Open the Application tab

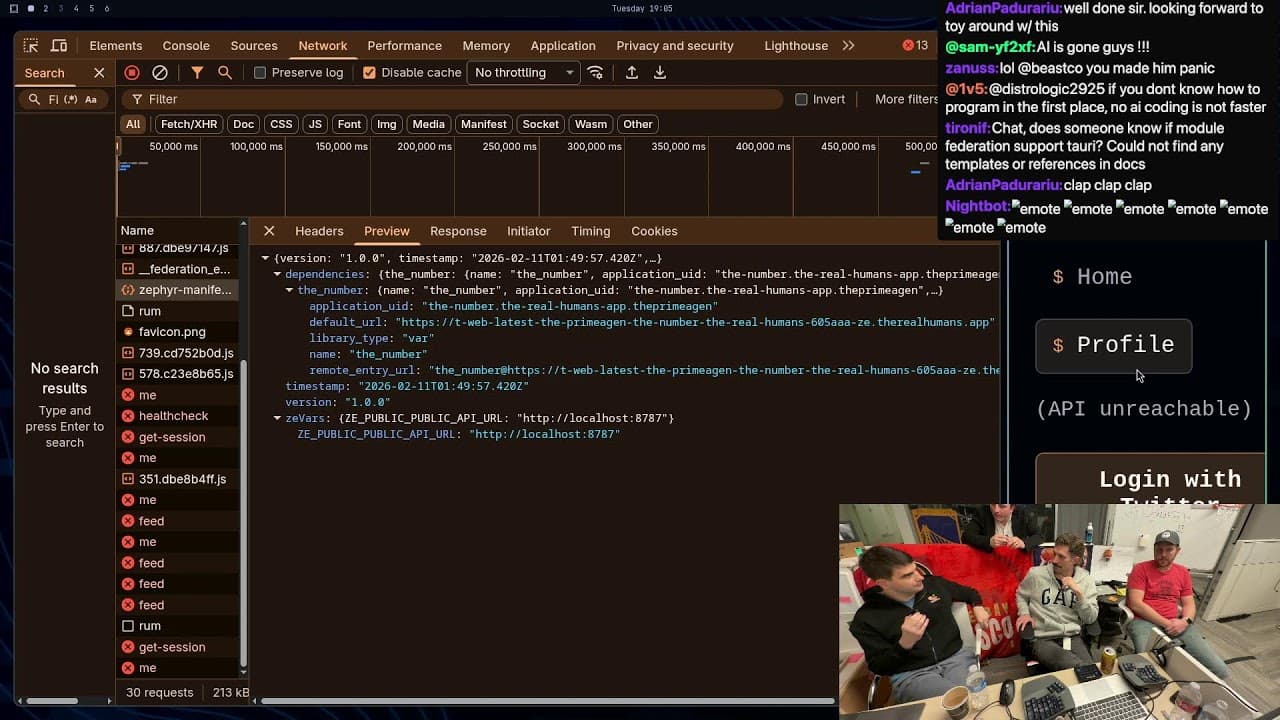pos(563,46)
